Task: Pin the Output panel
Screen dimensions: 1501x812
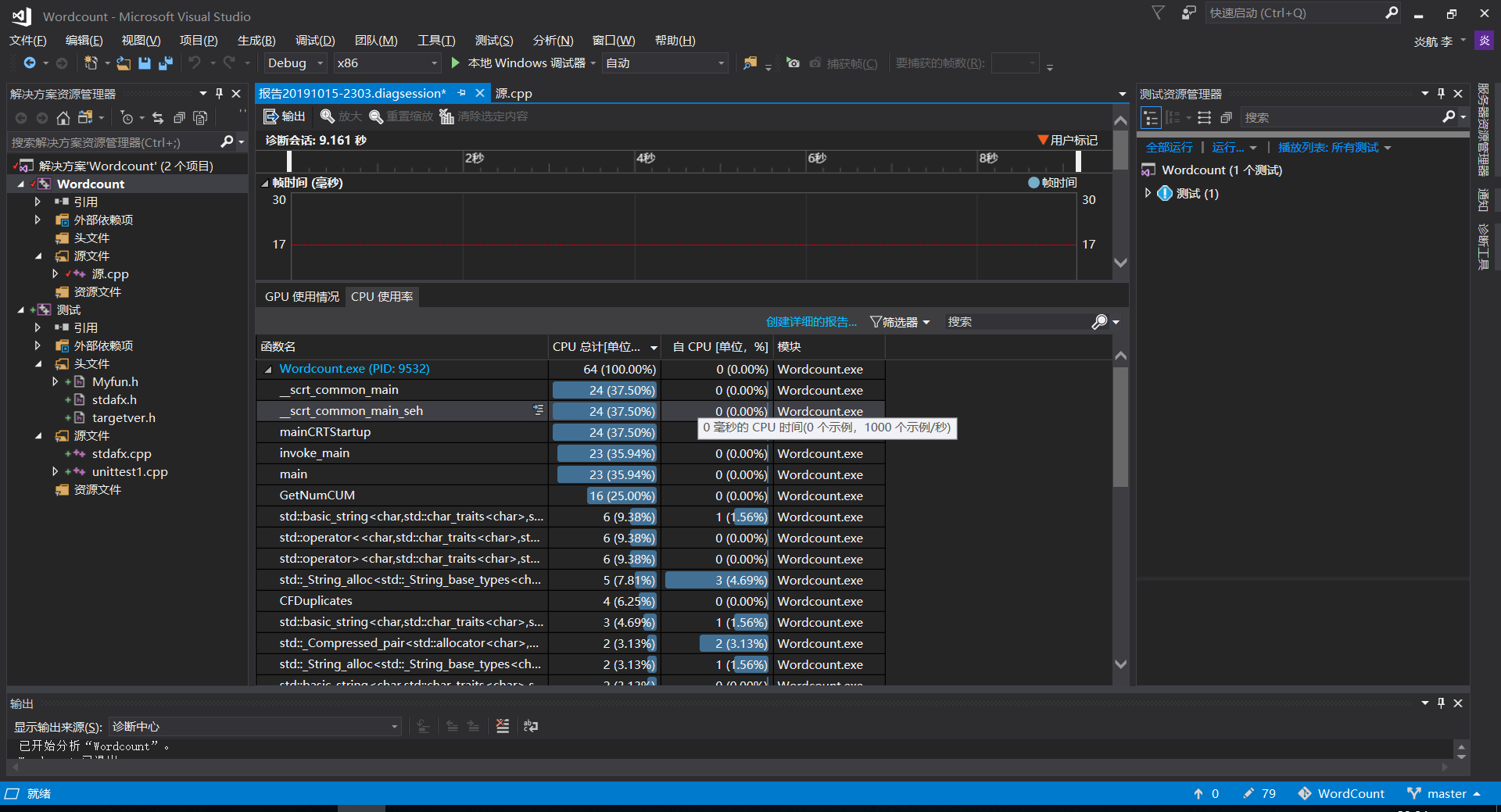Action: click(1441, 703)
